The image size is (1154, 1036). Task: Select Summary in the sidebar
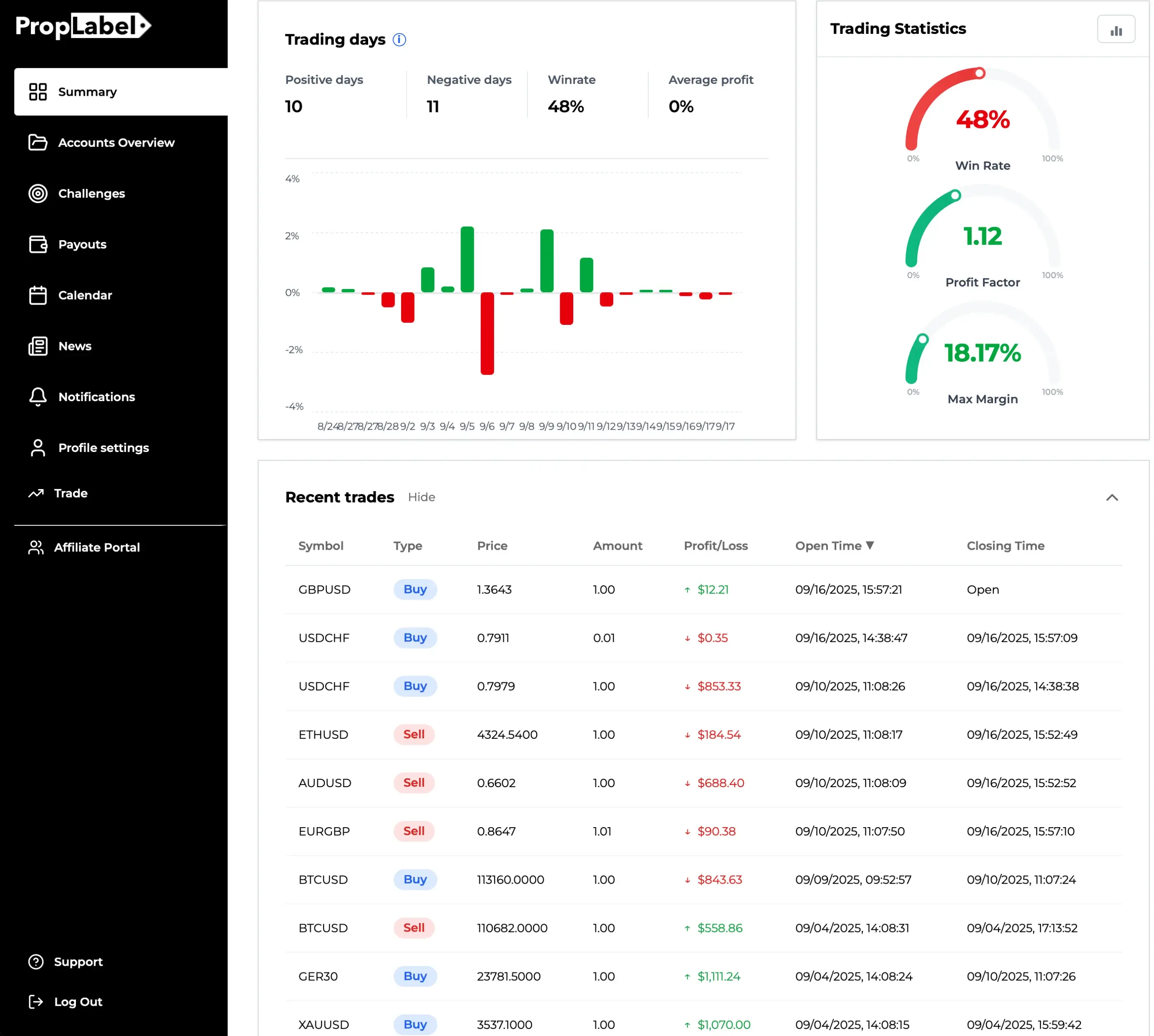[87, 92]
